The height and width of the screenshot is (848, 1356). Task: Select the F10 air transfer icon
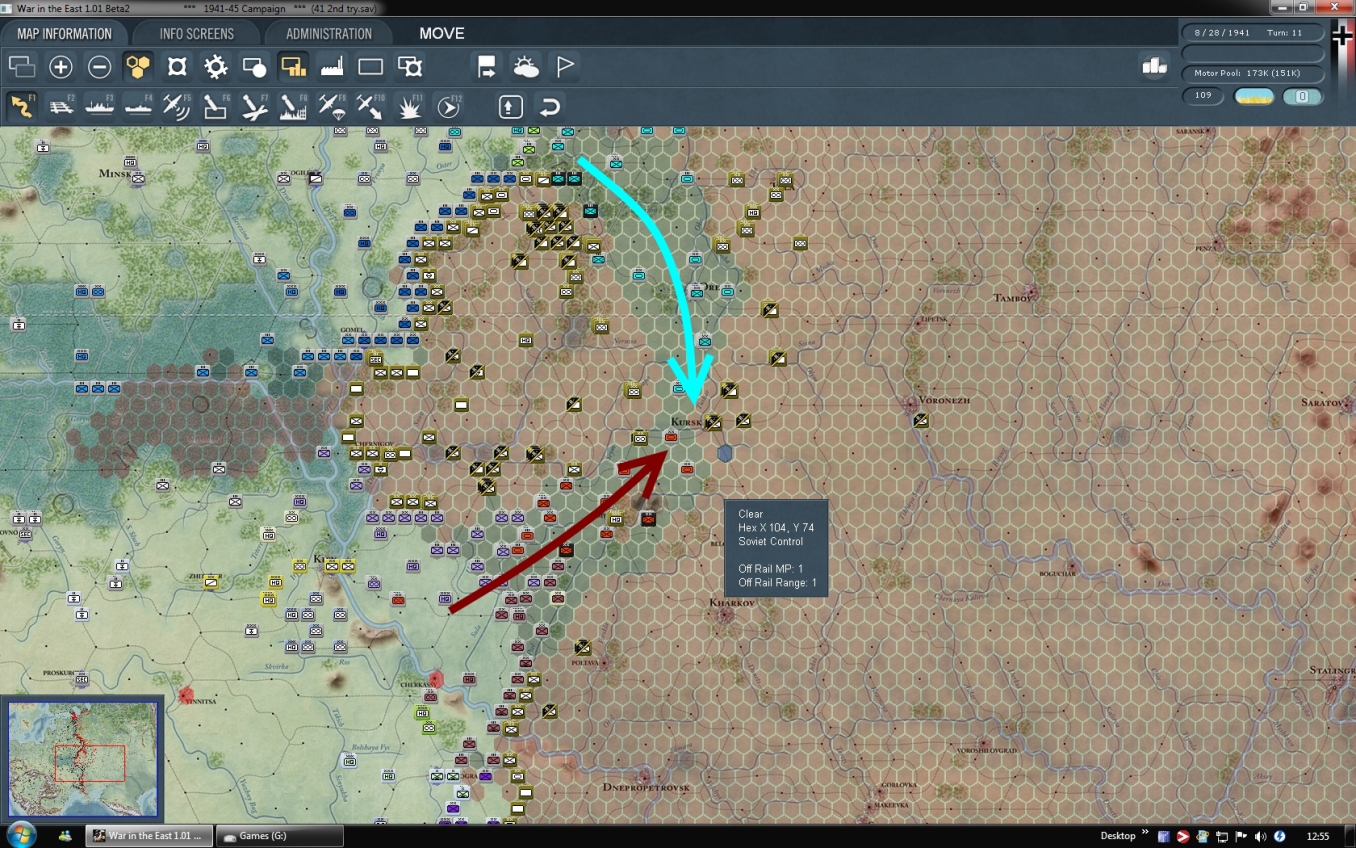click(371, 106)
